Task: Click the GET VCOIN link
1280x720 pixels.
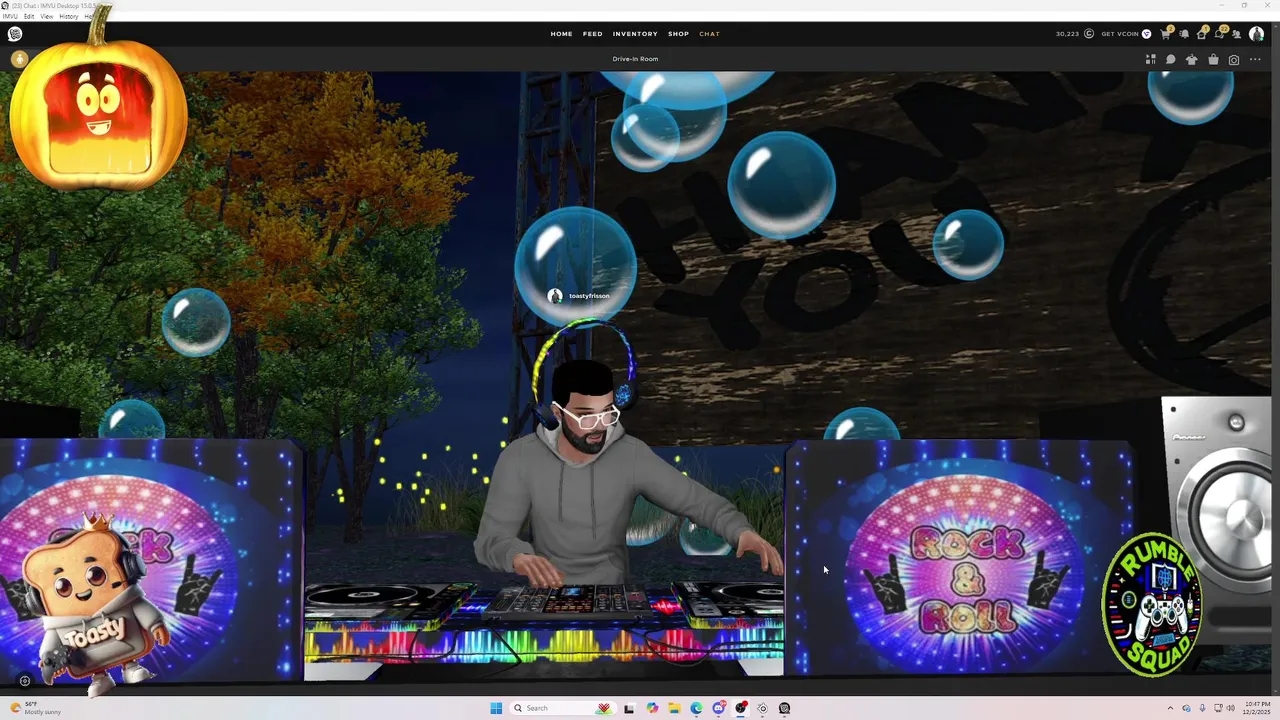Action: [1120, 34]
